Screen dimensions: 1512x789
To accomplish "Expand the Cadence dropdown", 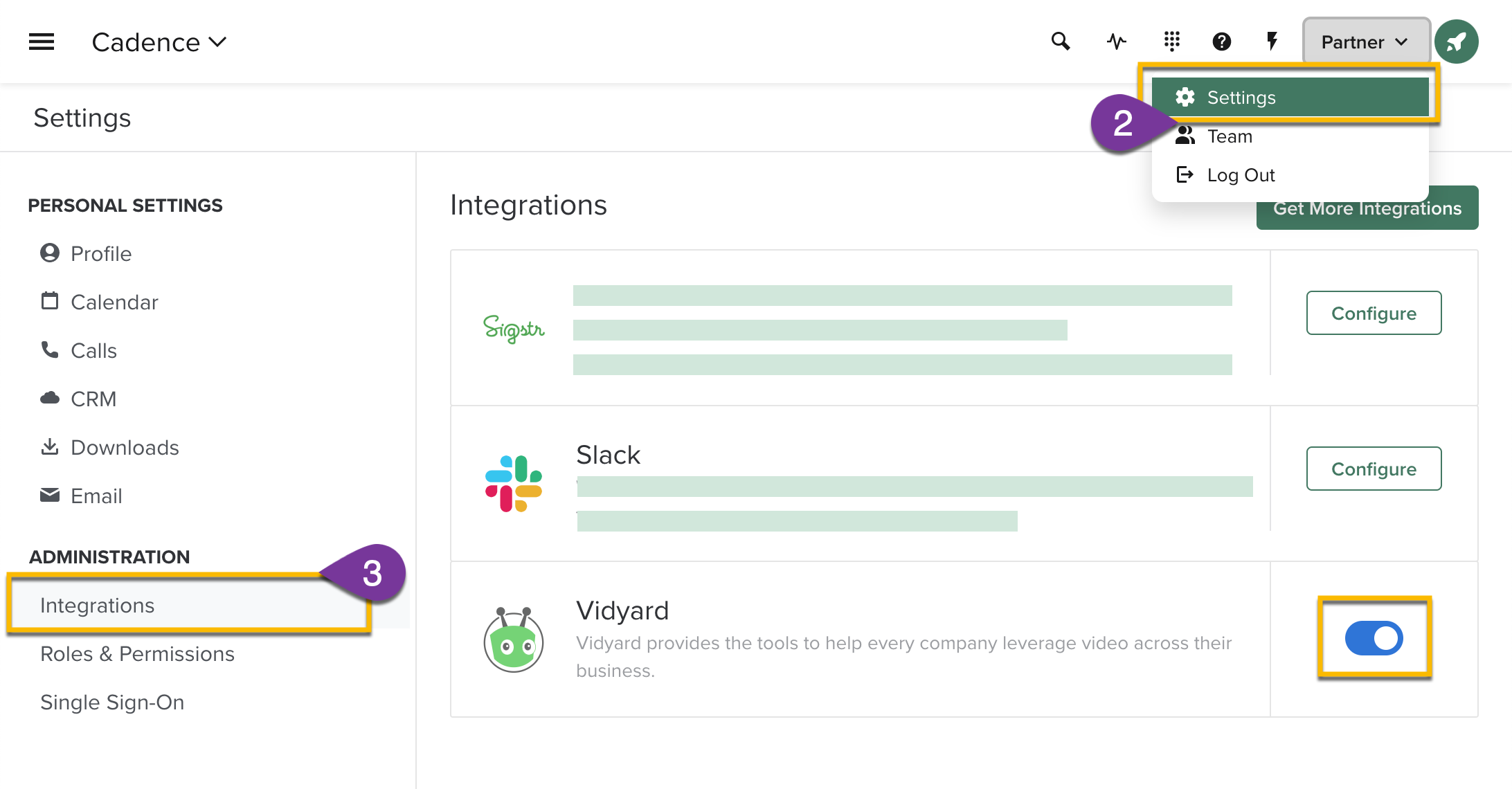I will 159,42.
